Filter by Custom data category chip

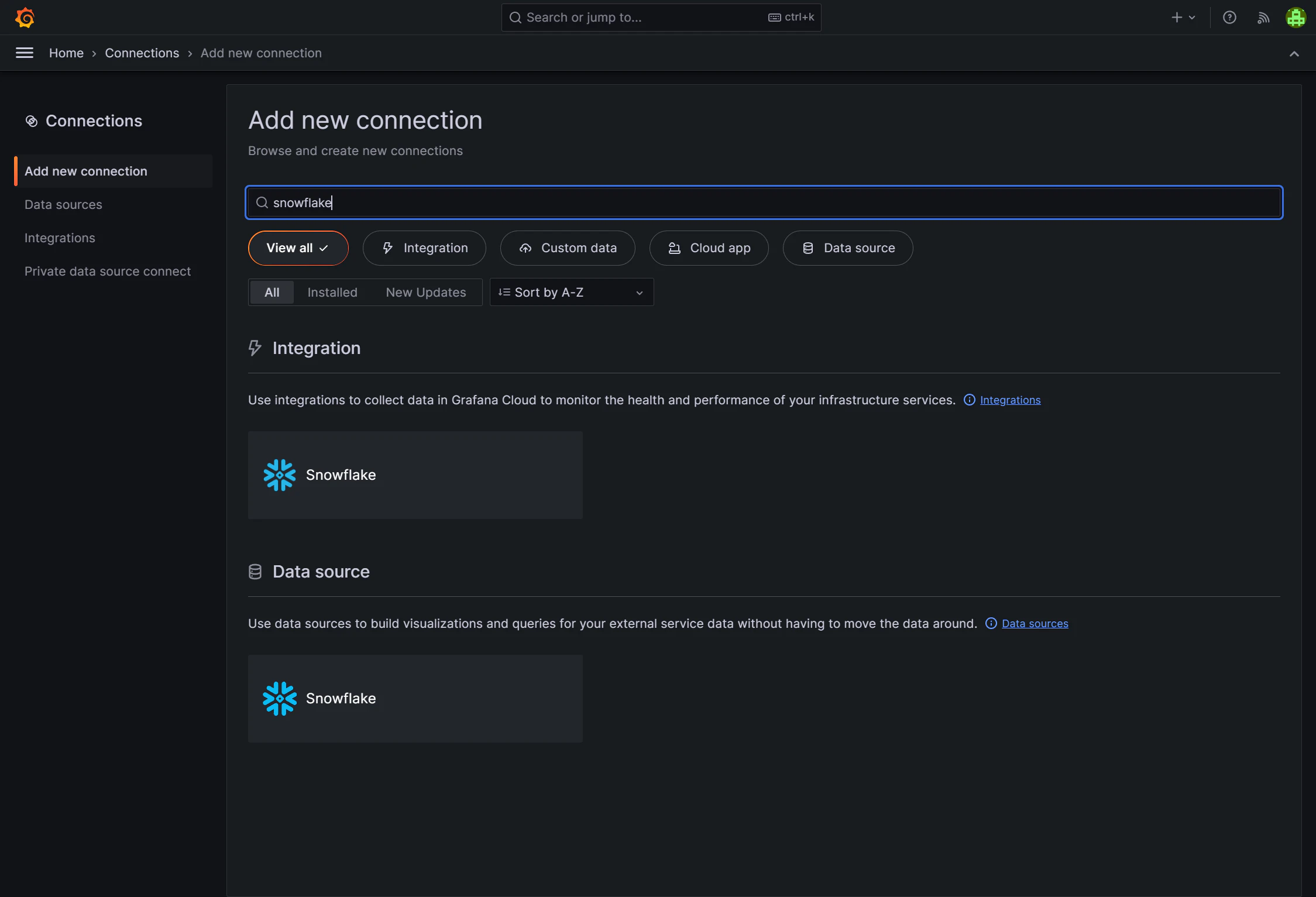(x=568, y=248)
